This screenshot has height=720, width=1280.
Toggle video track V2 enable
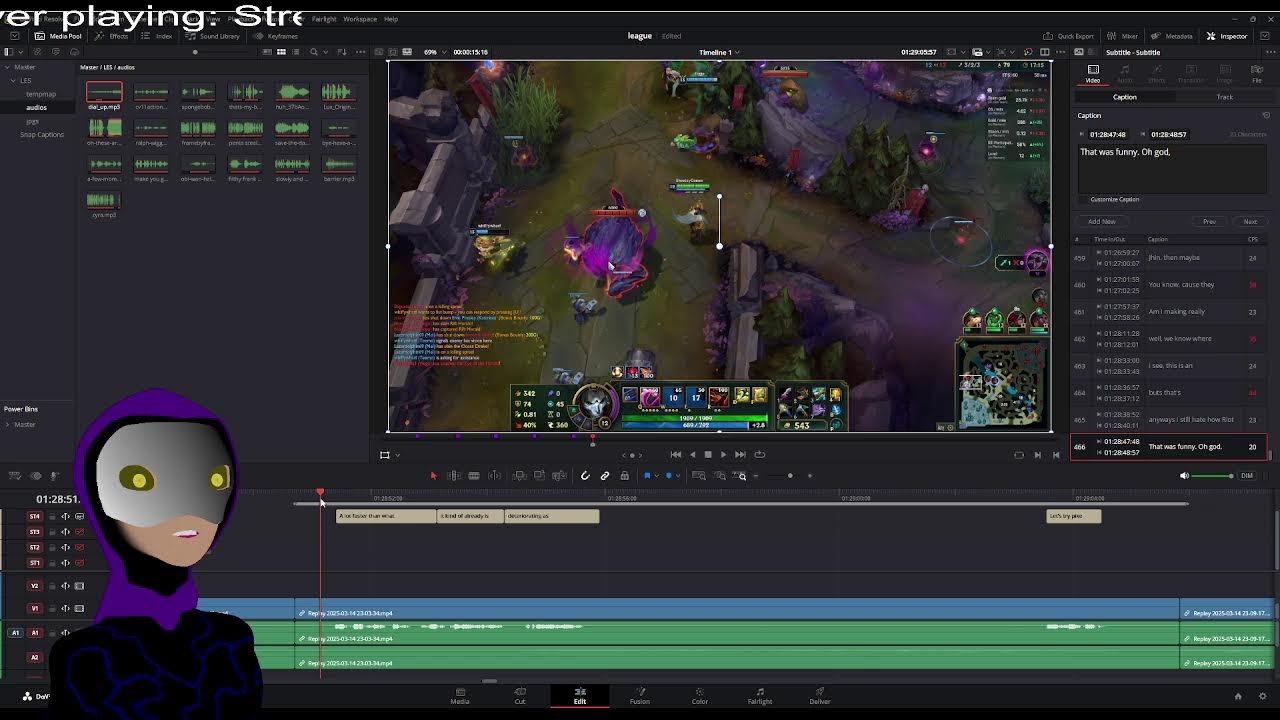coord(80,586)
